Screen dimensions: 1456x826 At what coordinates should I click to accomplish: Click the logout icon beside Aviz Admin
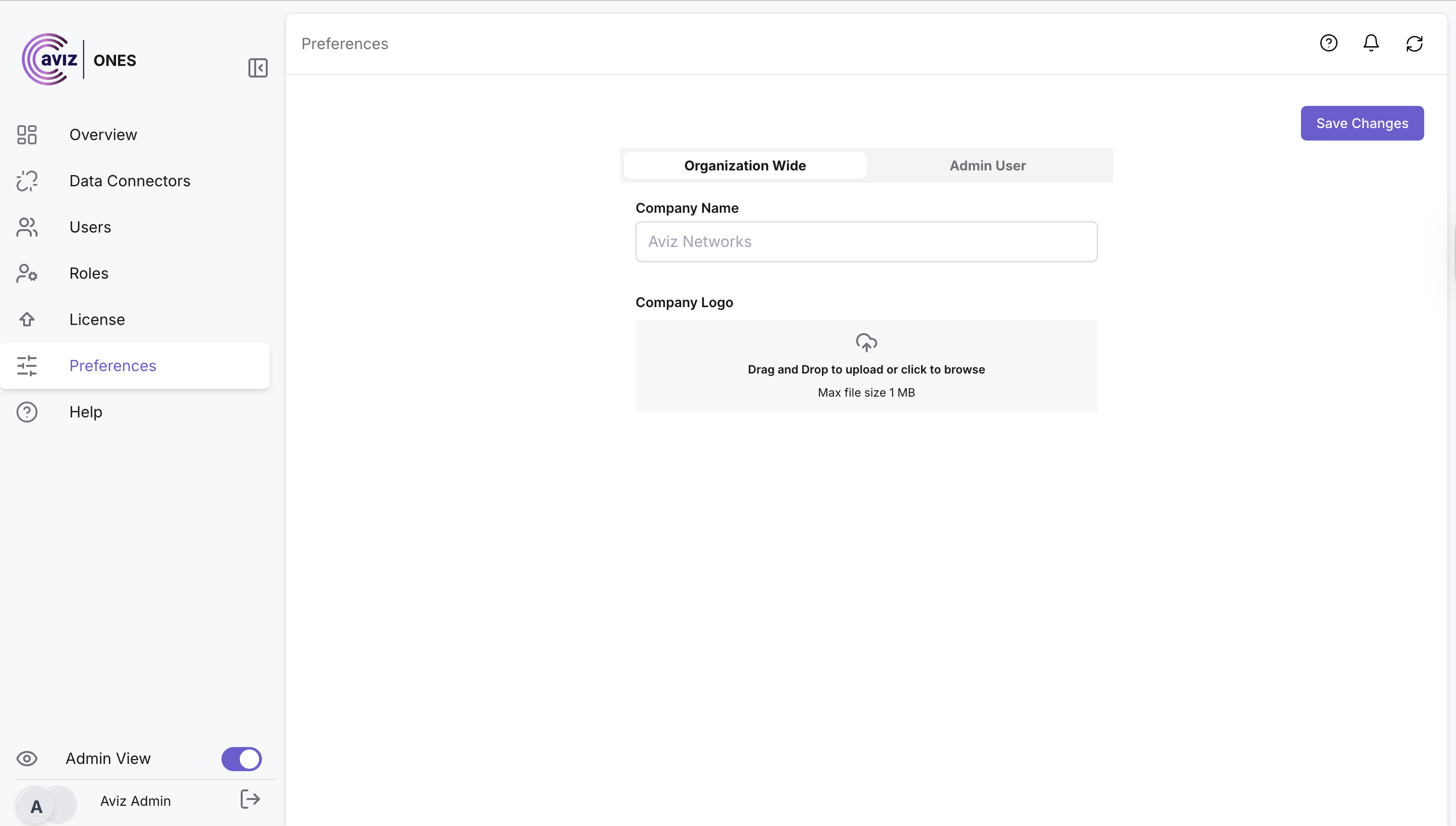pyautogui.click(x=250, y=799)
